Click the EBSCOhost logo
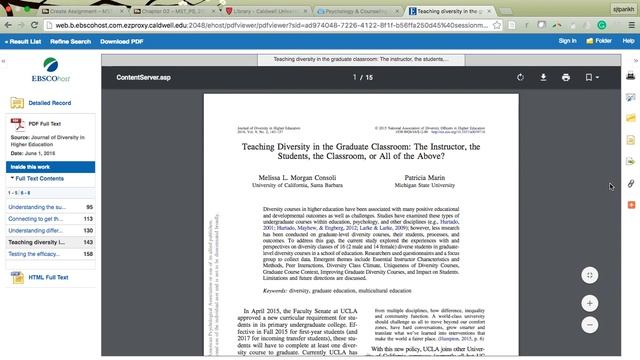The width and height of the screenshot is (640, 360). pos(51,70)
